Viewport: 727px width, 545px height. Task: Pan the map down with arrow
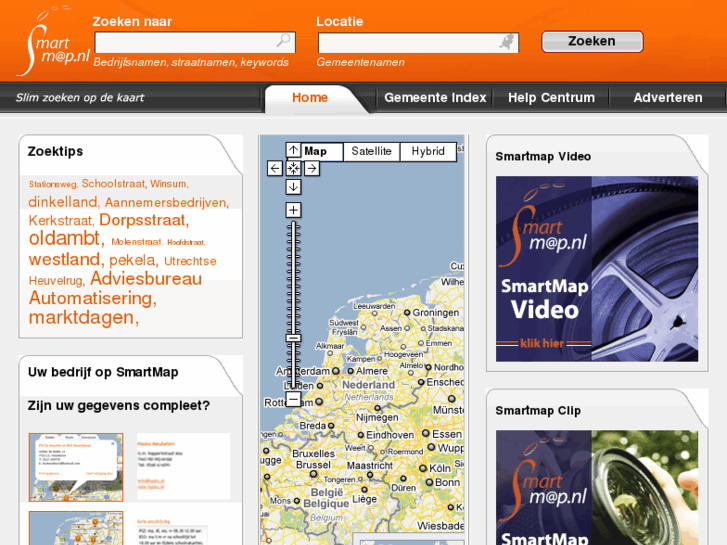[293, 187]
